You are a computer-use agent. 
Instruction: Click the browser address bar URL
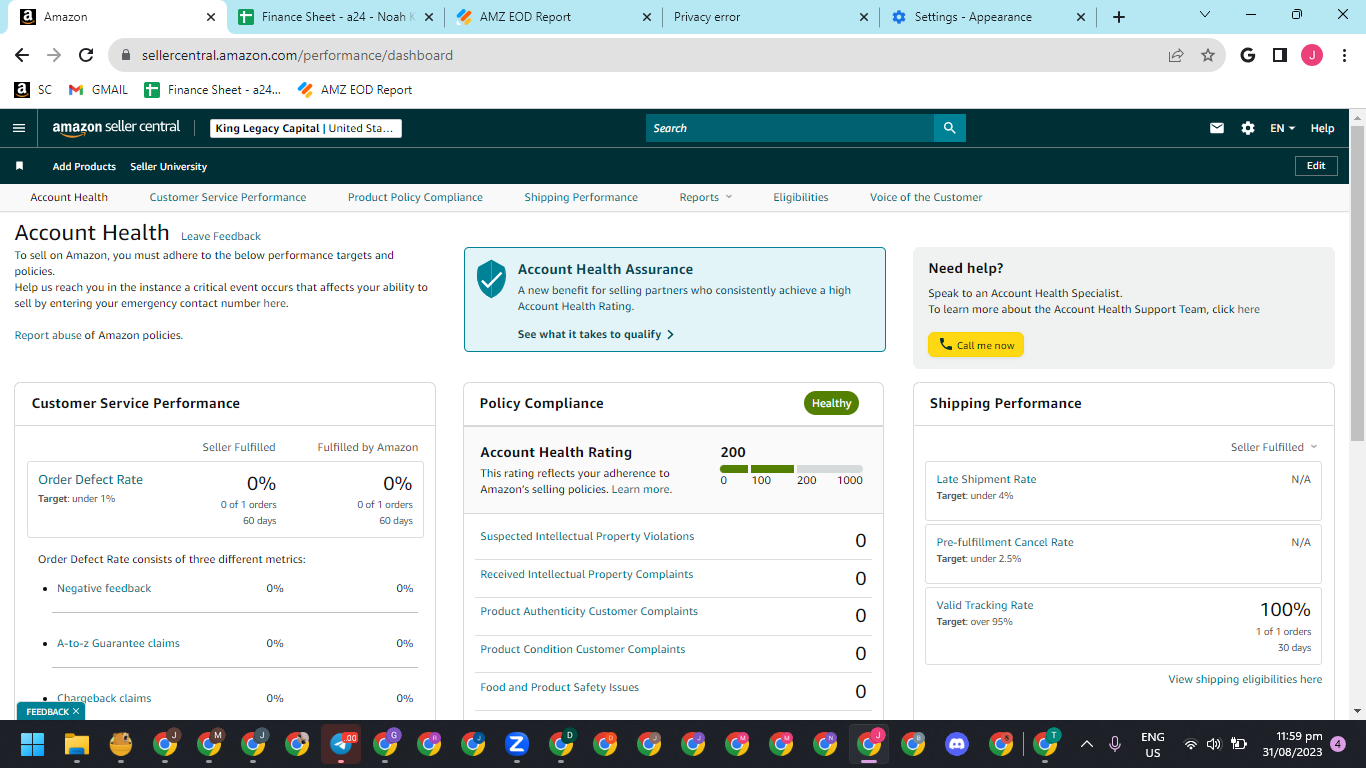(x=297, y=55)
